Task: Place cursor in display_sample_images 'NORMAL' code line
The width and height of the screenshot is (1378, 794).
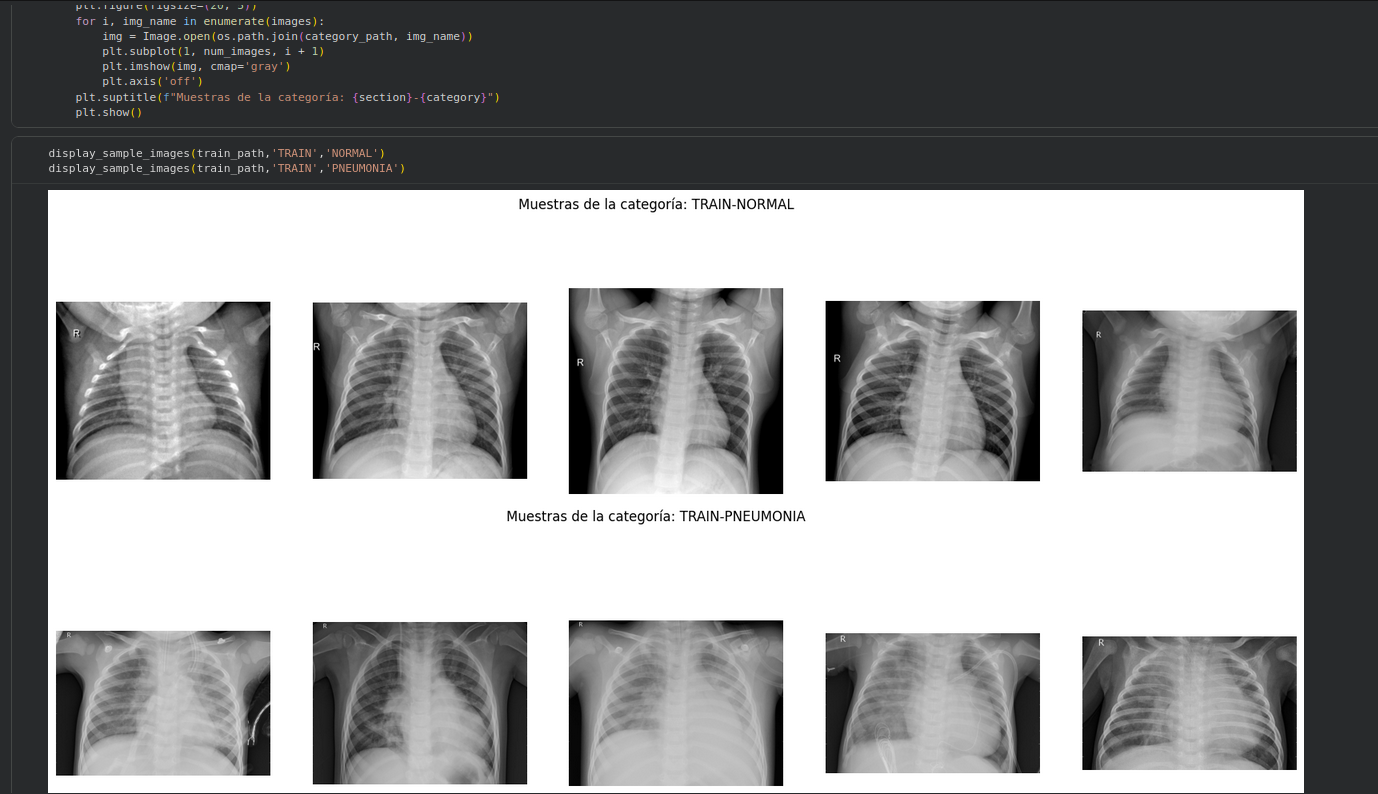Action: [x=216, y=153]
